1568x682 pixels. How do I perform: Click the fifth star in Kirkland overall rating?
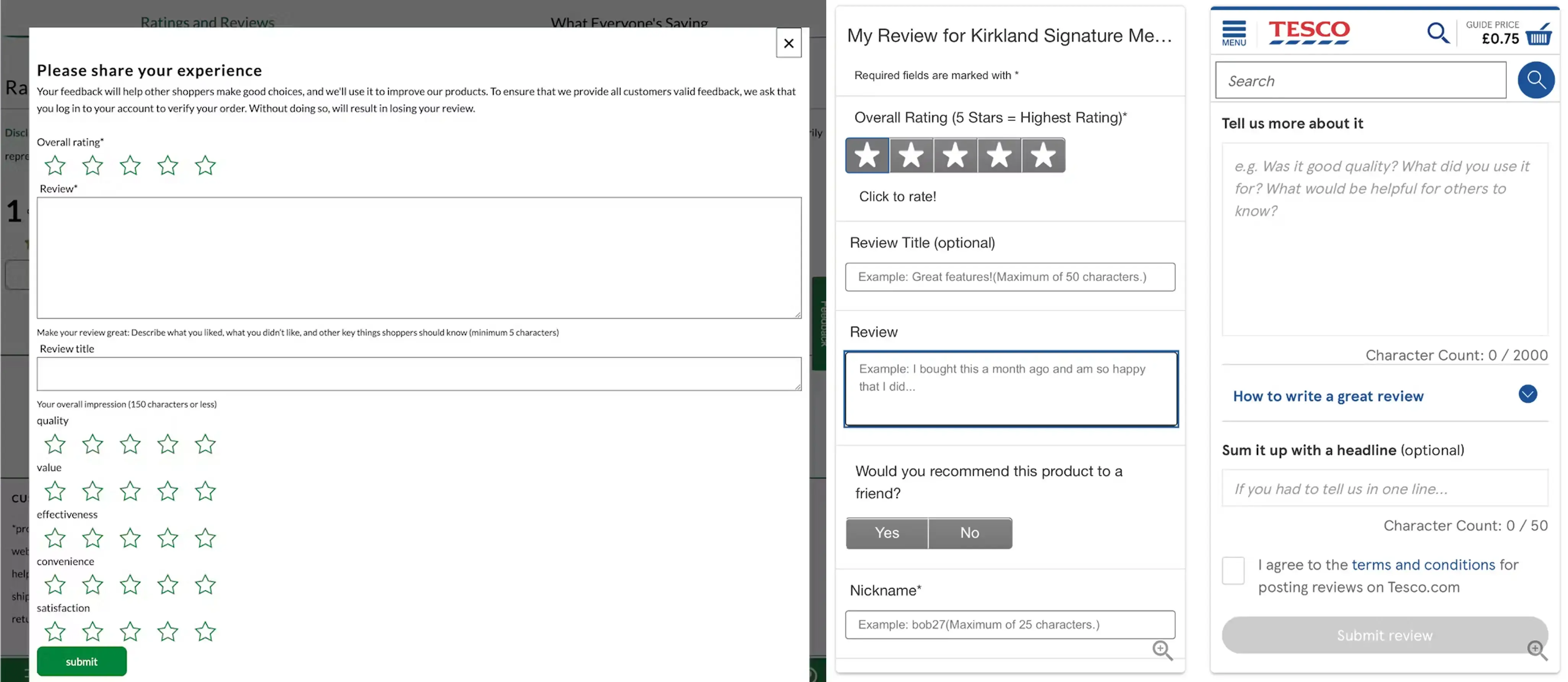click(1043, 156)
